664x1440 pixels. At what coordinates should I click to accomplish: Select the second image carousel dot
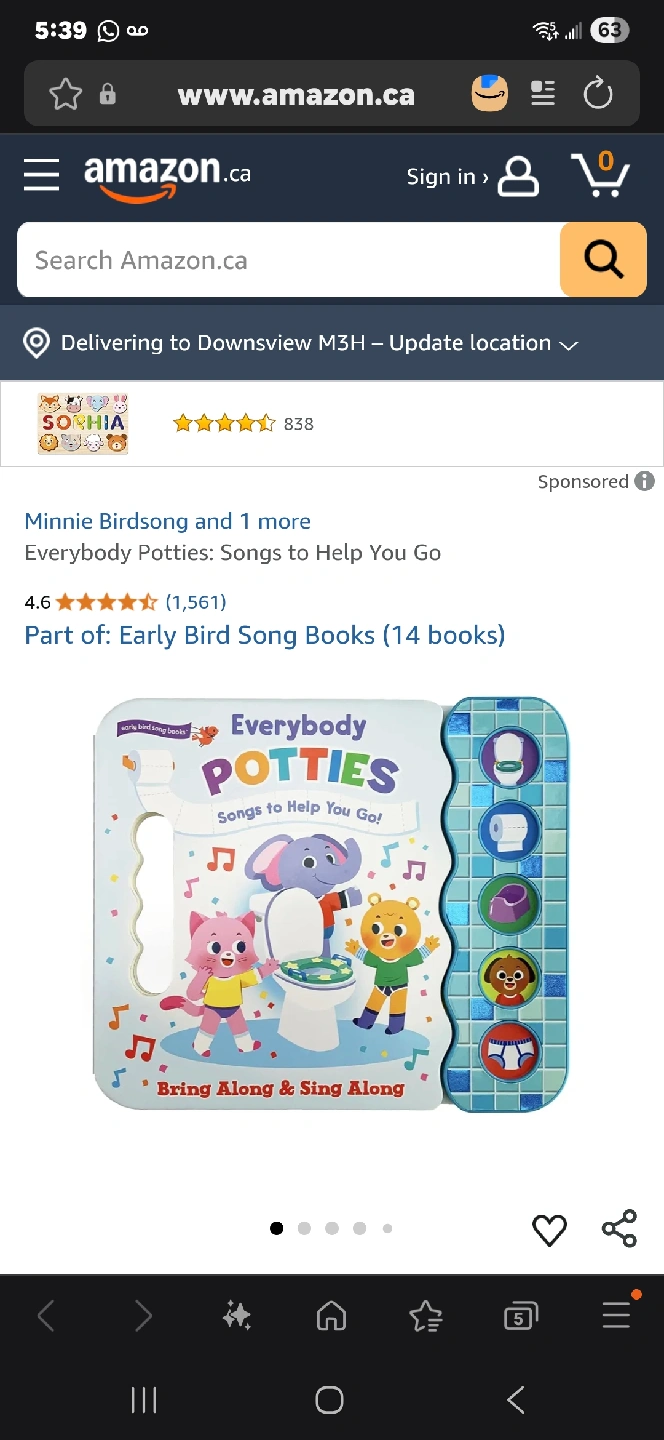click(304, 1228)
